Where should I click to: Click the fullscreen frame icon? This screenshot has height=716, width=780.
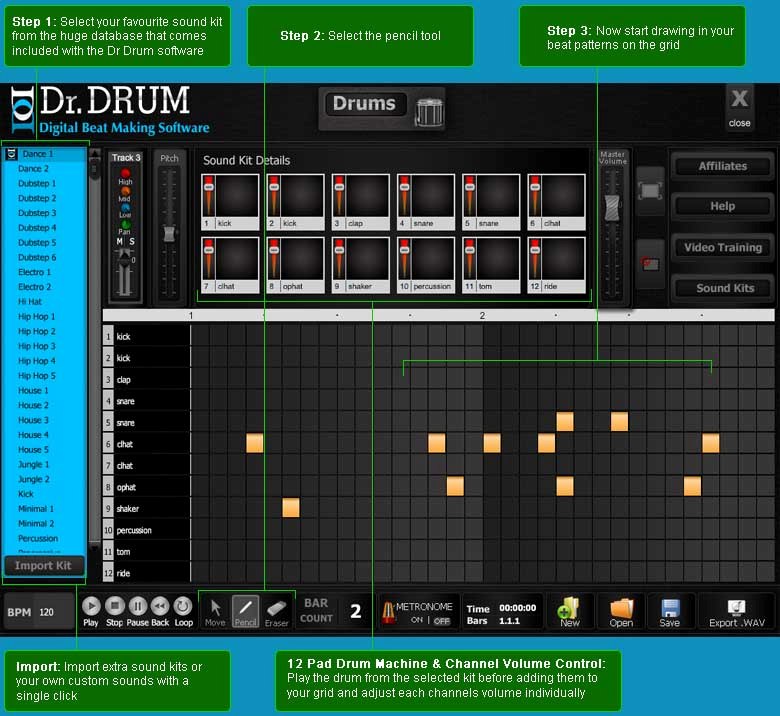650,191
